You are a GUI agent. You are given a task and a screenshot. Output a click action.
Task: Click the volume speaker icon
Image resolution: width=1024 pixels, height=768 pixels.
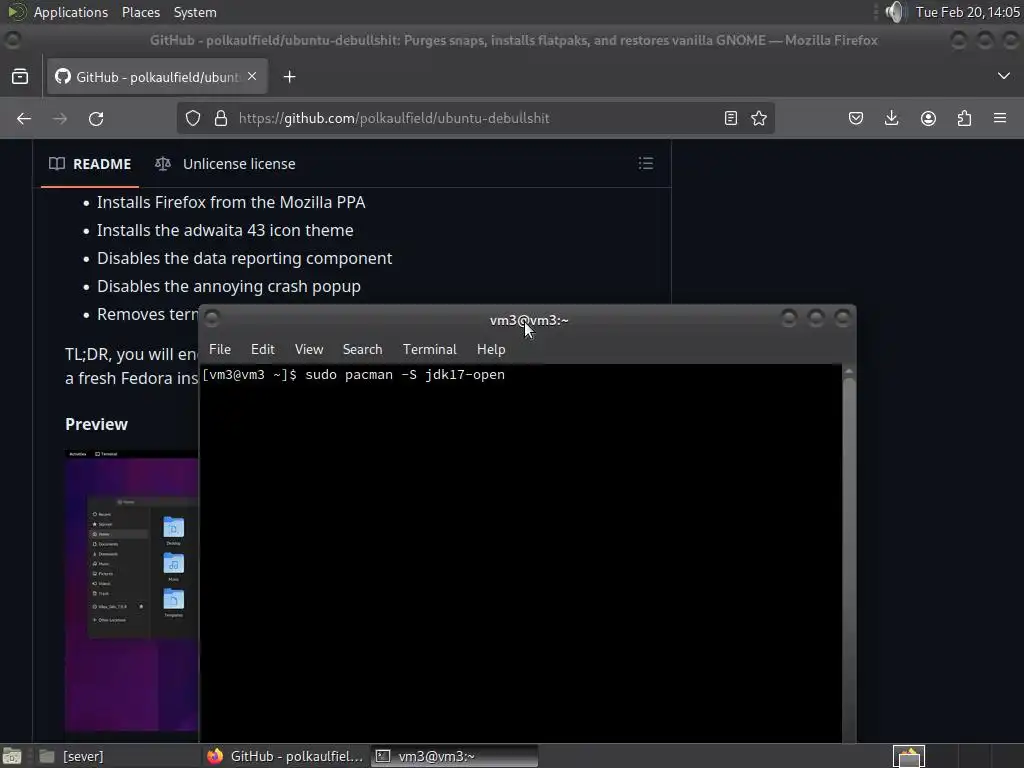(x=896, y=12)
